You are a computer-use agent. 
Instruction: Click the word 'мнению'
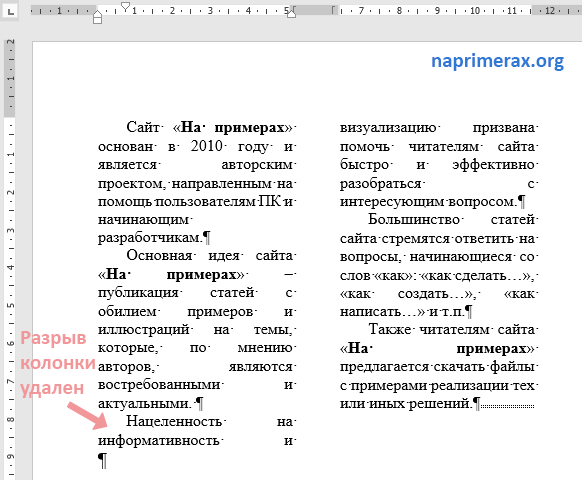coord(265,348)
